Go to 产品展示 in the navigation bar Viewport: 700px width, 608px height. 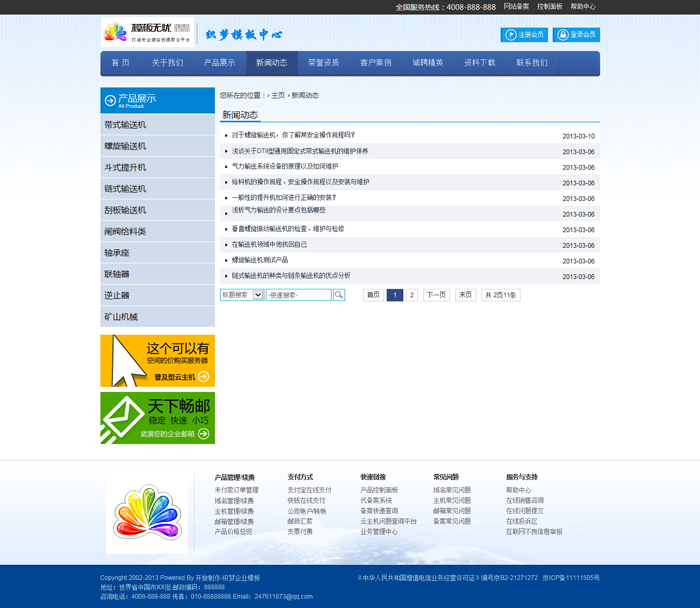[x=219, y=63]
